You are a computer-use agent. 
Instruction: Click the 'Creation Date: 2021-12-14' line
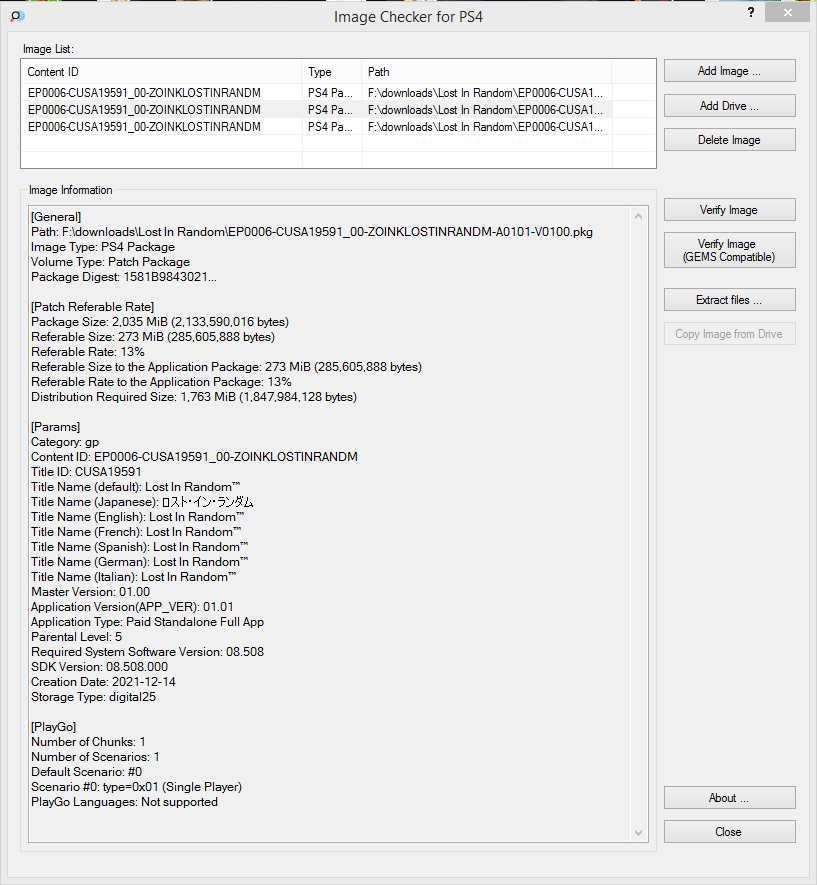click(103, 682)
